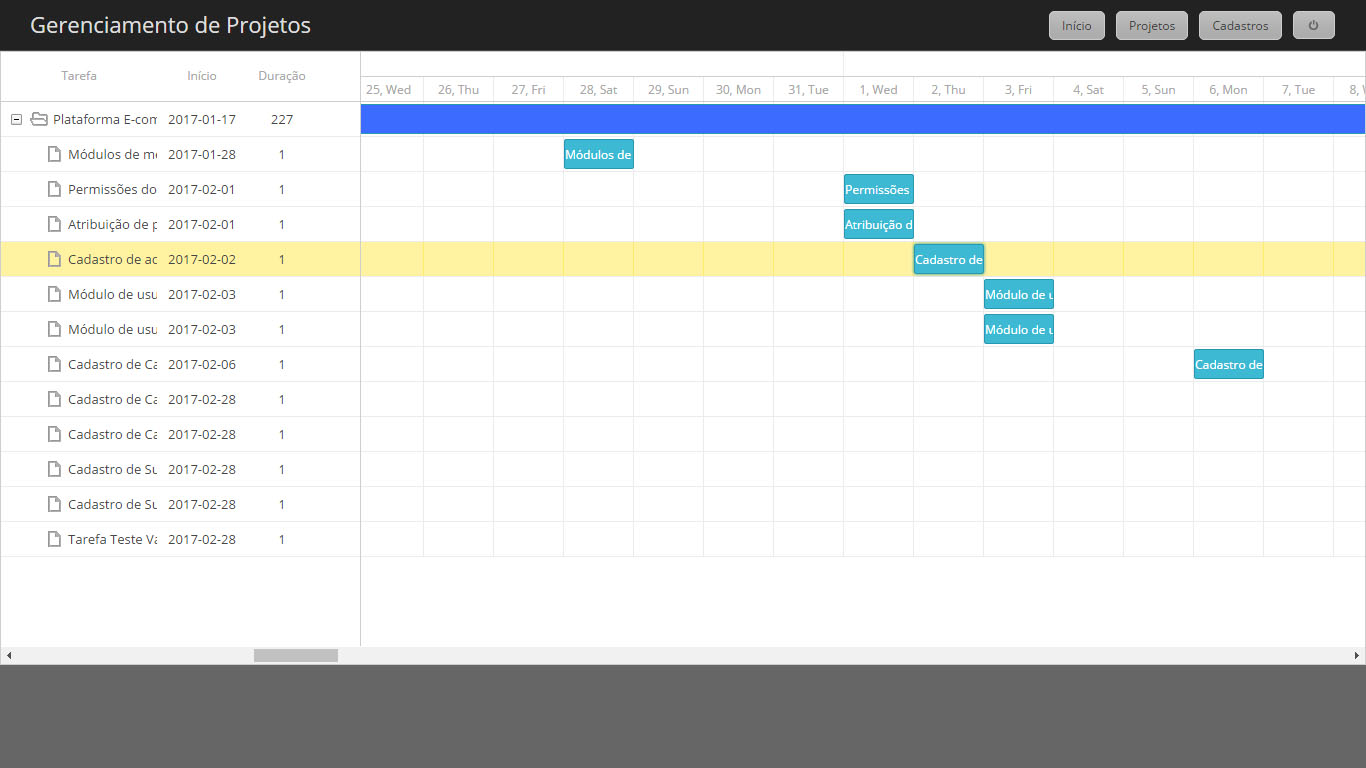The width and height of the screenshot is (1366, 768).
Task: Click the folder icon of Plataforma E-com
Action: tap(39, 120)
